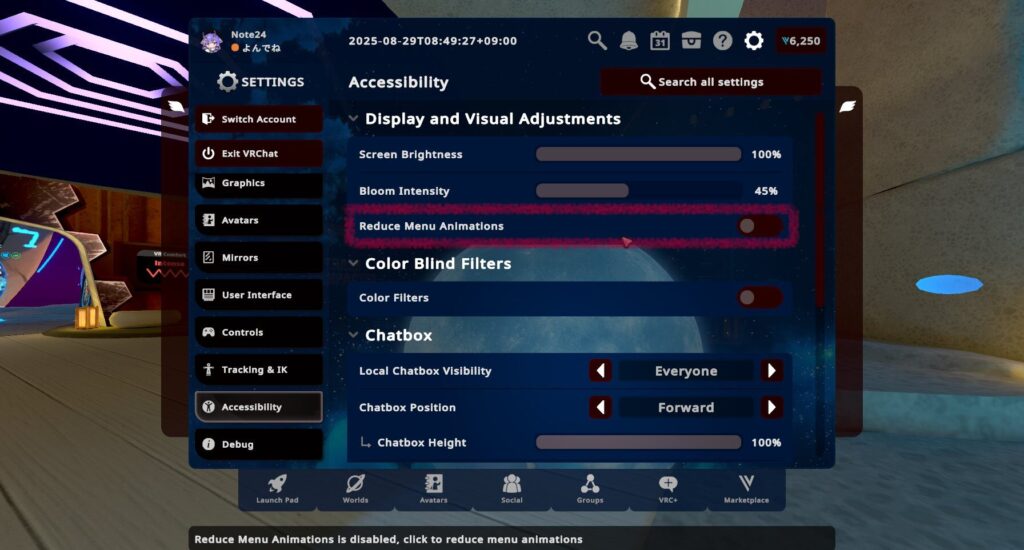Adjust Bloom Intensity slider
1024x550 pixels.
pos(638,191)
